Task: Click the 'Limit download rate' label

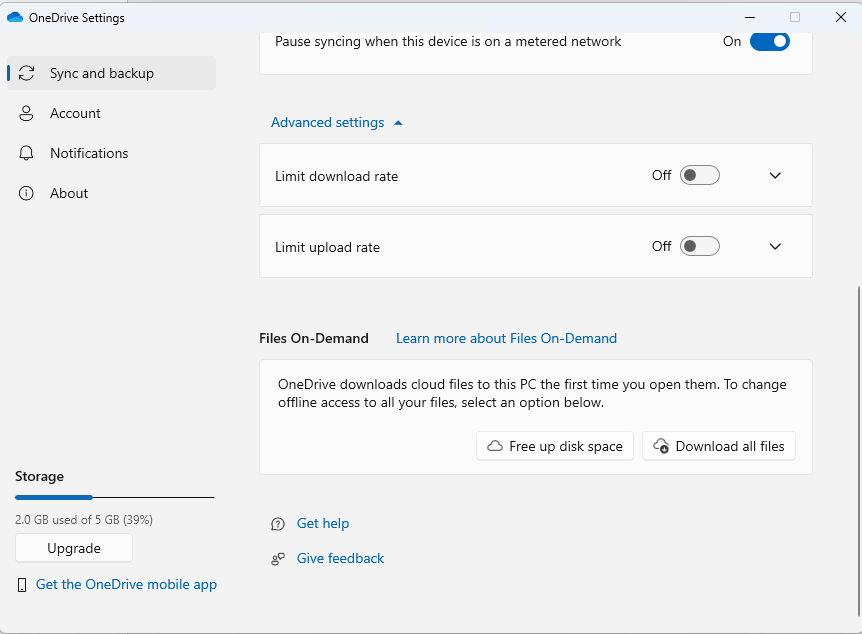Action: point(336,177)
